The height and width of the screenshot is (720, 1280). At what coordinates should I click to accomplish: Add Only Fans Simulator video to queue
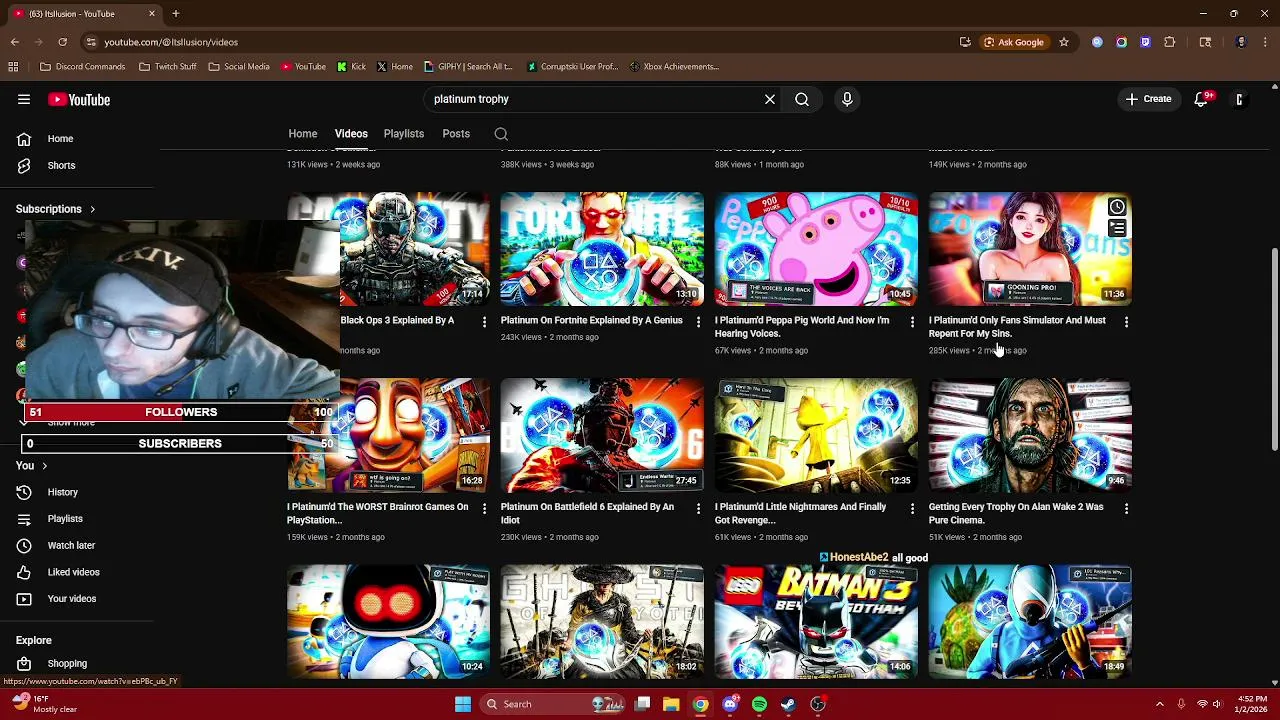click(1117, 230)
